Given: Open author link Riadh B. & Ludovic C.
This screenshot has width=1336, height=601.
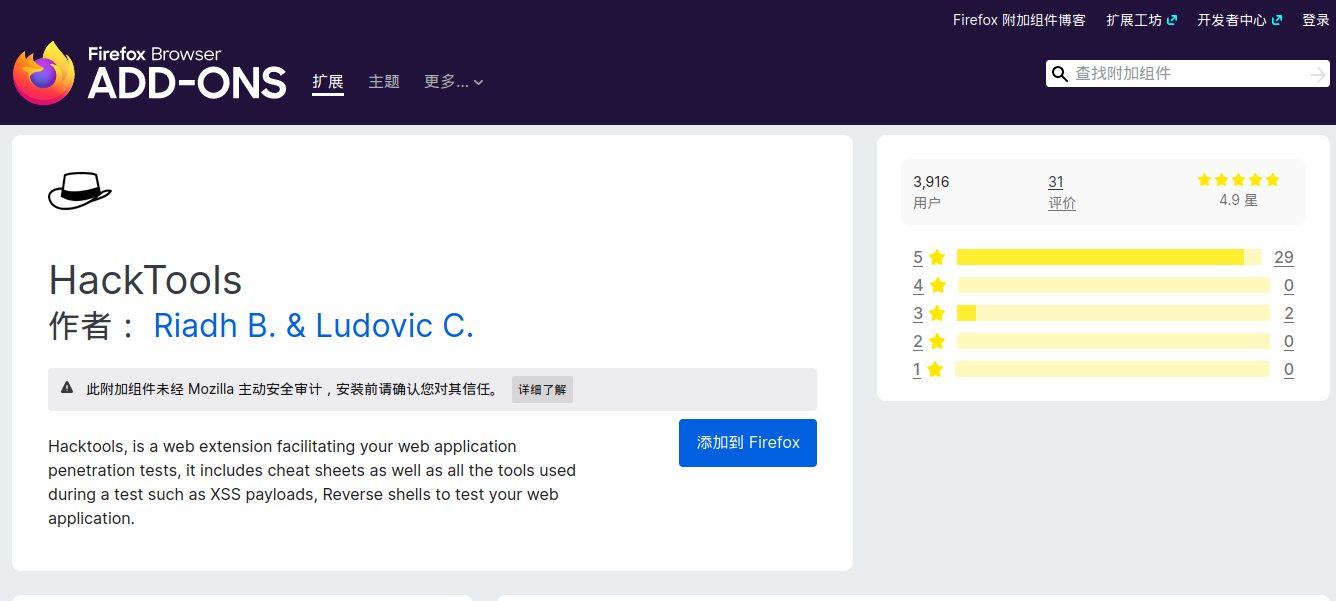Looking at the screenshot, I should 314,326.
